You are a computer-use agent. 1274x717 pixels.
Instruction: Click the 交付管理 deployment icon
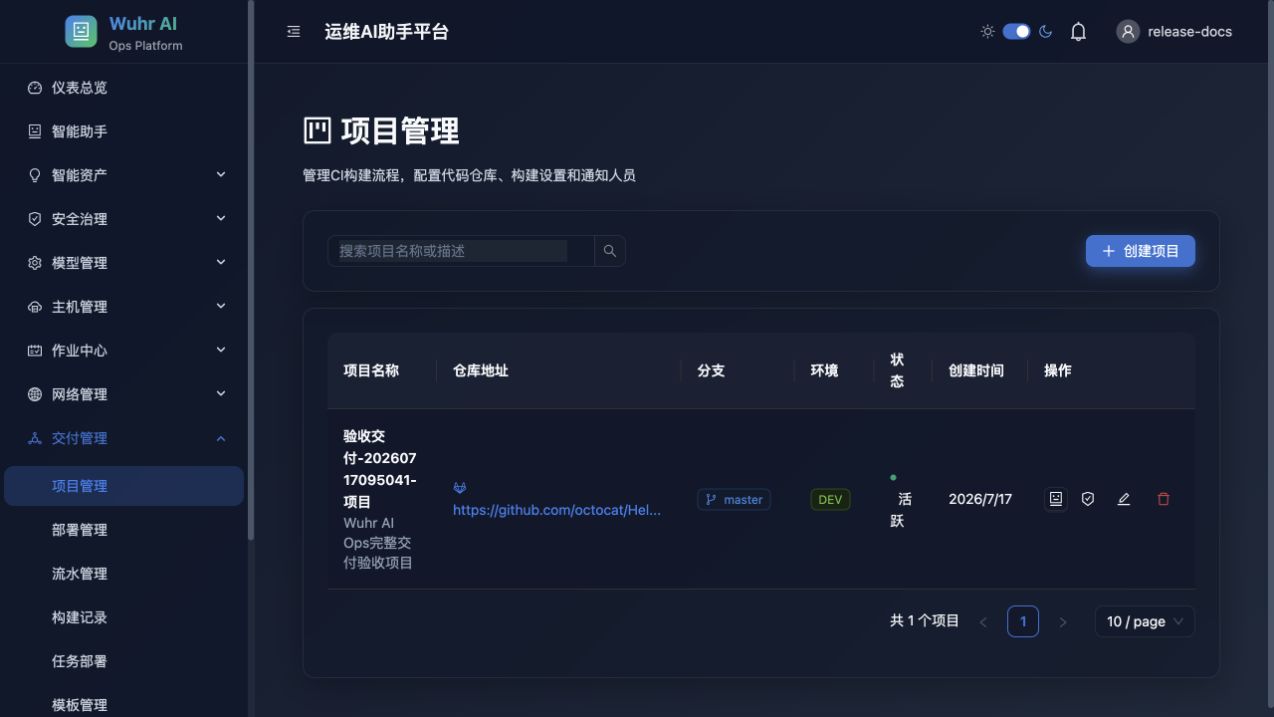[35, 438]
